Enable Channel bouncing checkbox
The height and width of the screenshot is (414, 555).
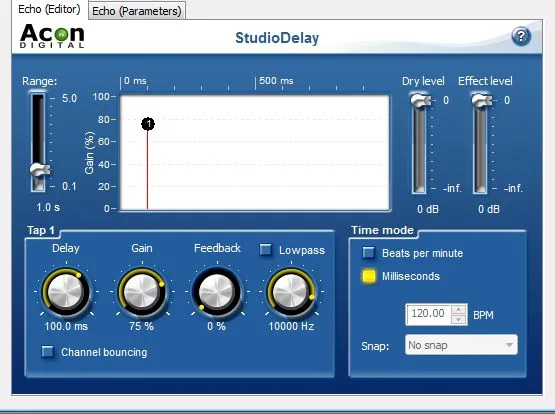(x=48, y=352)
